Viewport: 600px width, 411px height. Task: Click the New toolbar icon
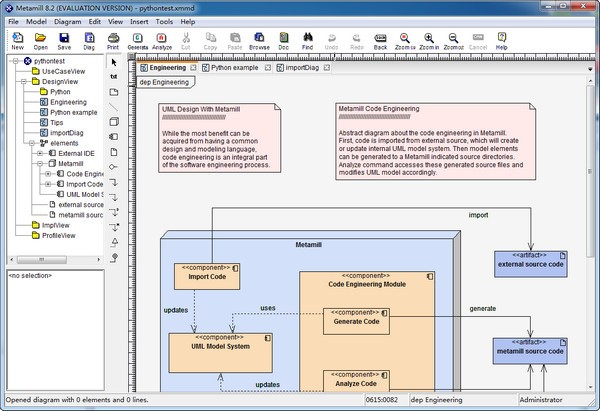coord(18,41)
